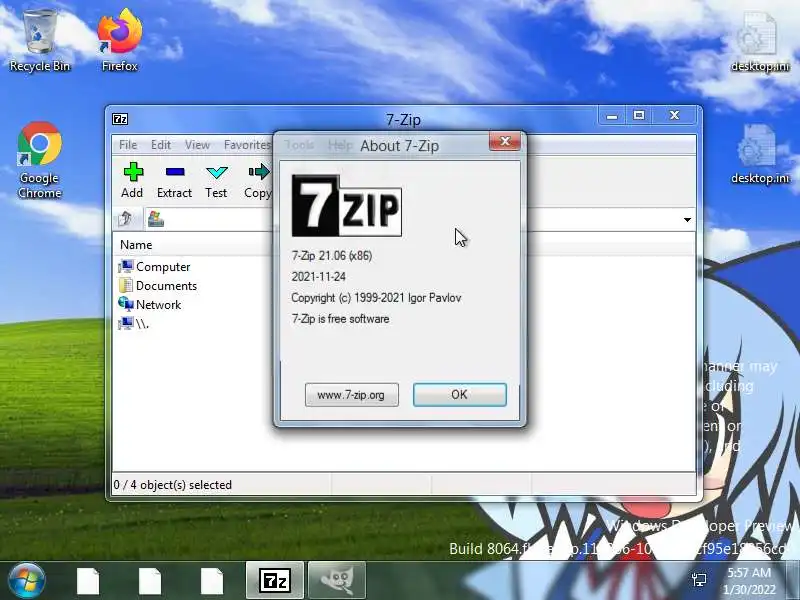800x600 pixels.
Task: Click OK in About 7-Zip dialog
Action: coord(459,394)
